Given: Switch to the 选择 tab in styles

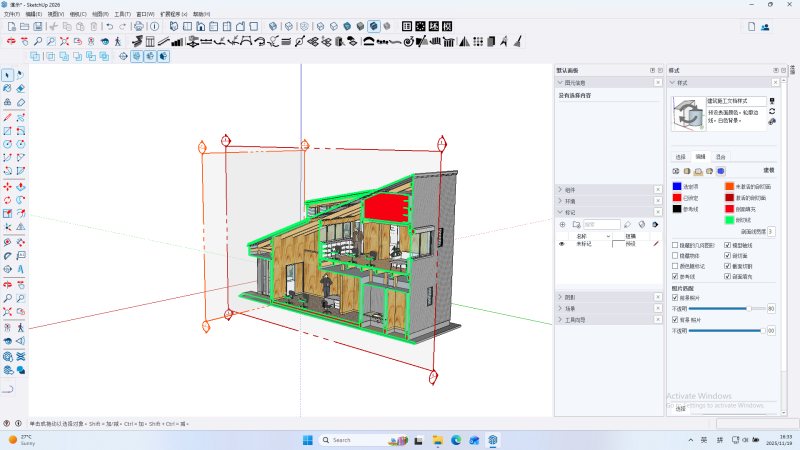Looking at the screenshot, I should click(x=680, y=157).
